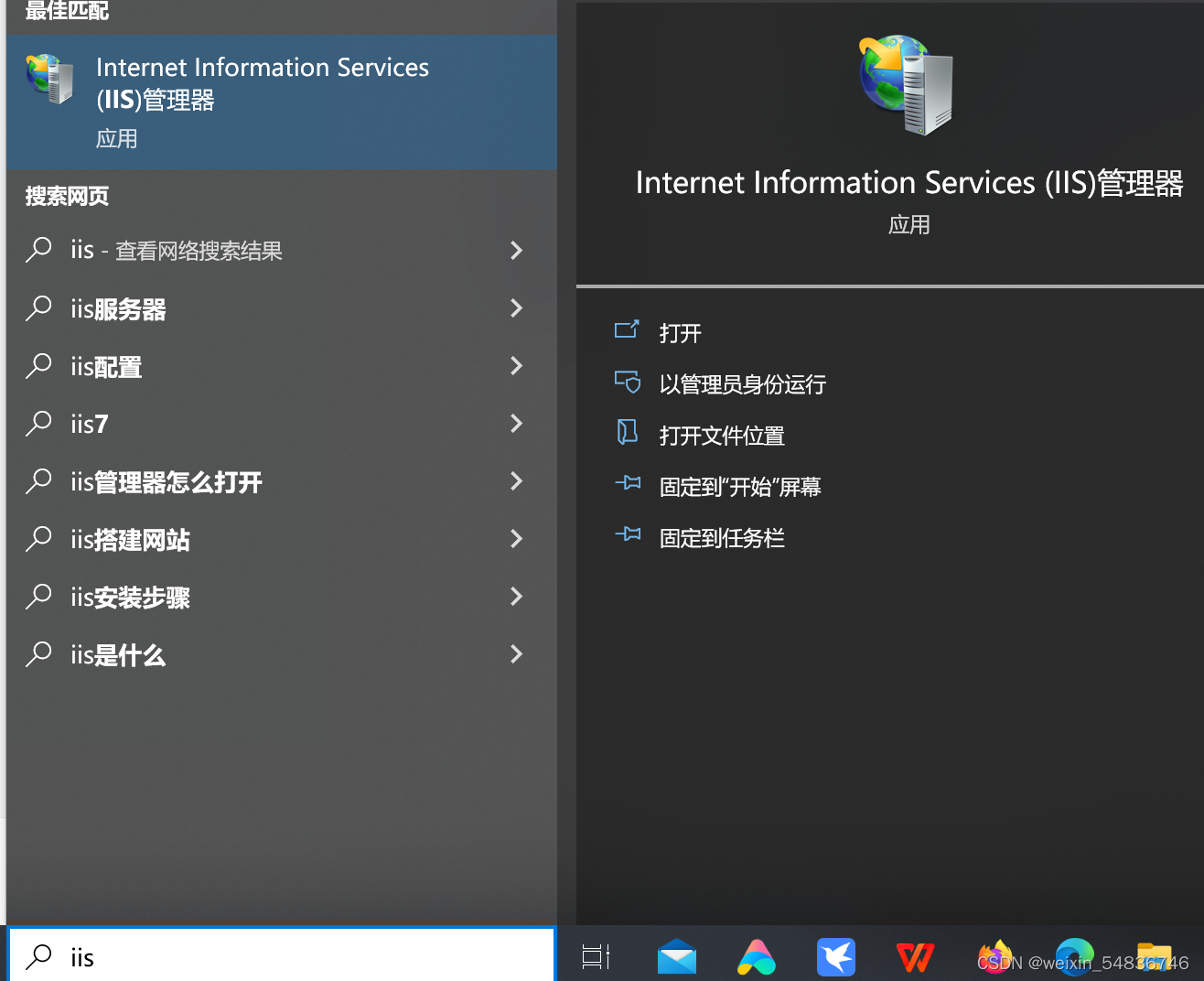Click the search icon beside iis配置
The image size is (1204, 981).
38,366
